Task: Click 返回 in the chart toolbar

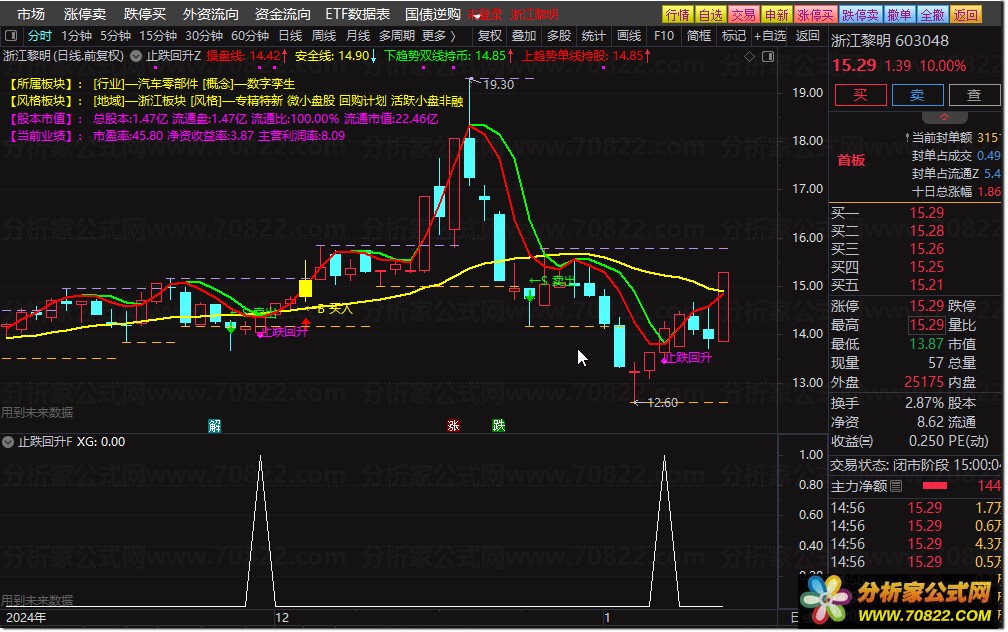Action: pos(807,35)
